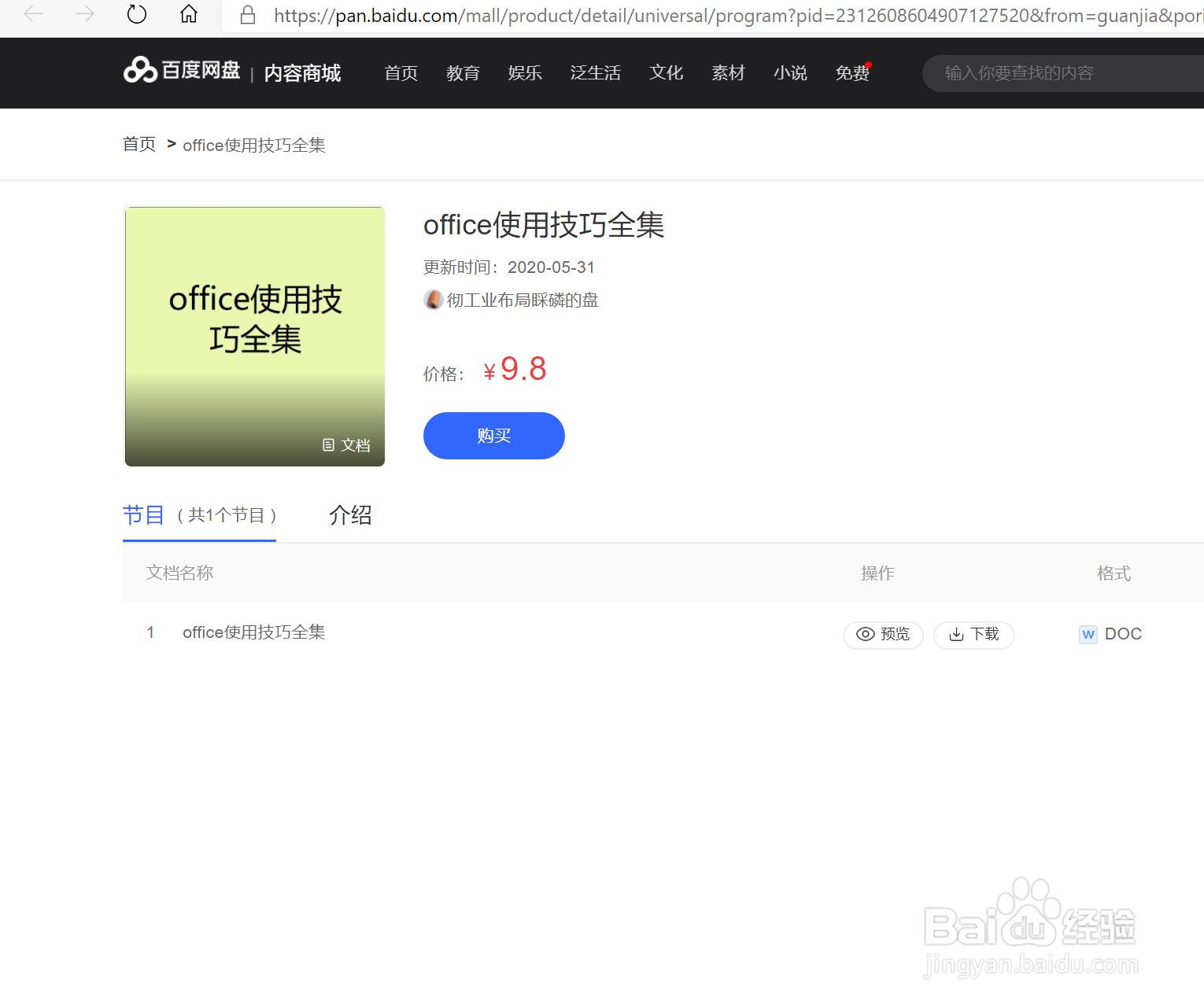Open the 素材 navigation item
Image resolution: width=1204 pixels, height=1006 pixels.
click(728, 73)
